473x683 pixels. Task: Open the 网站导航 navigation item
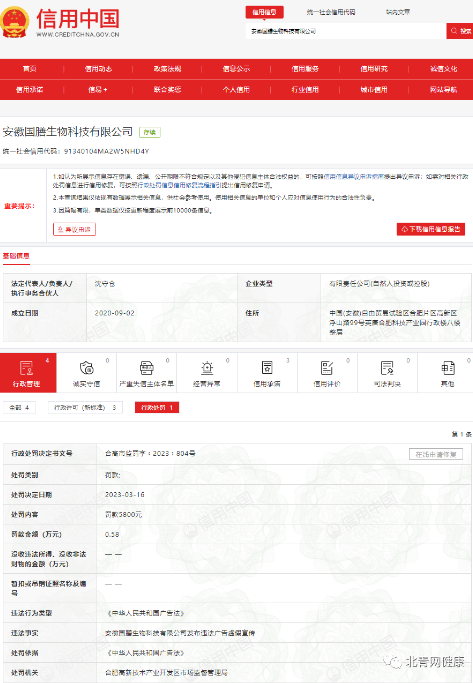pyautogui.click(x=443, y=90)
